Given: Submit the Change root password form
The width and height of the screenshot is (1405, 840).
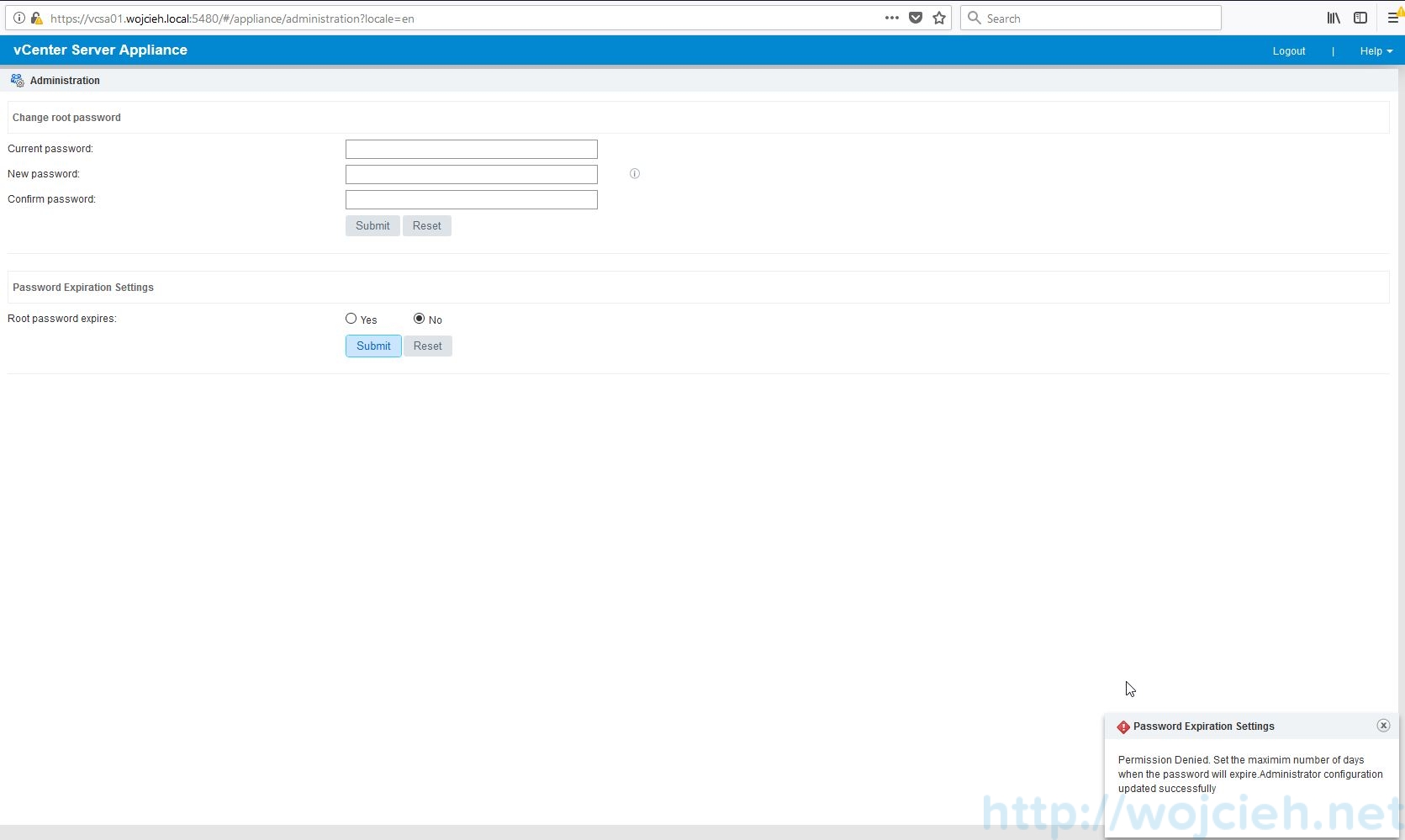Looking at the screenshot, I should pyautogui.click(x=372, y=226).
